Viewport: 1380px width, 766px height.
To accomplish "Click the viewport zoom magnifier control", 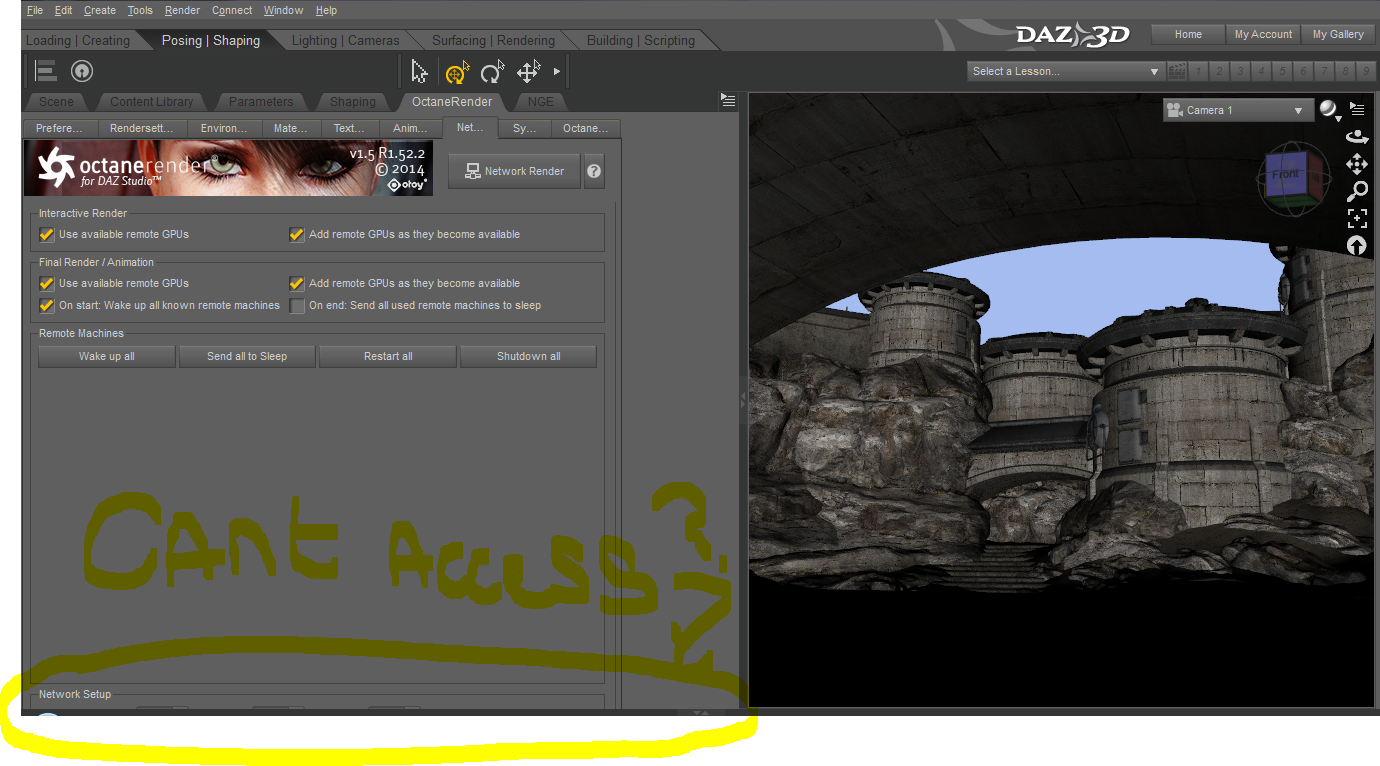I will coord(1357,191).
